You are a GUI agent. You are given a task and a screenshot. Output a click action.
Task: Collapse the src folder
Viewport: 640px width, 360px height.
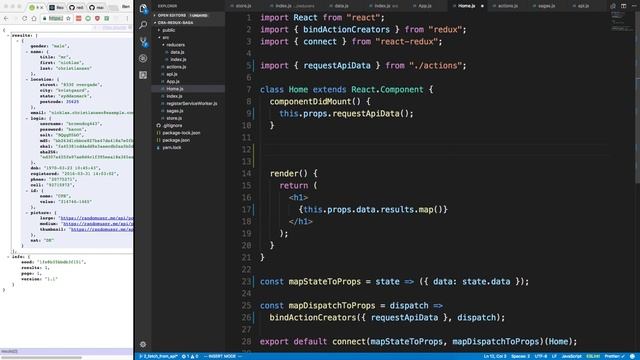165,38
